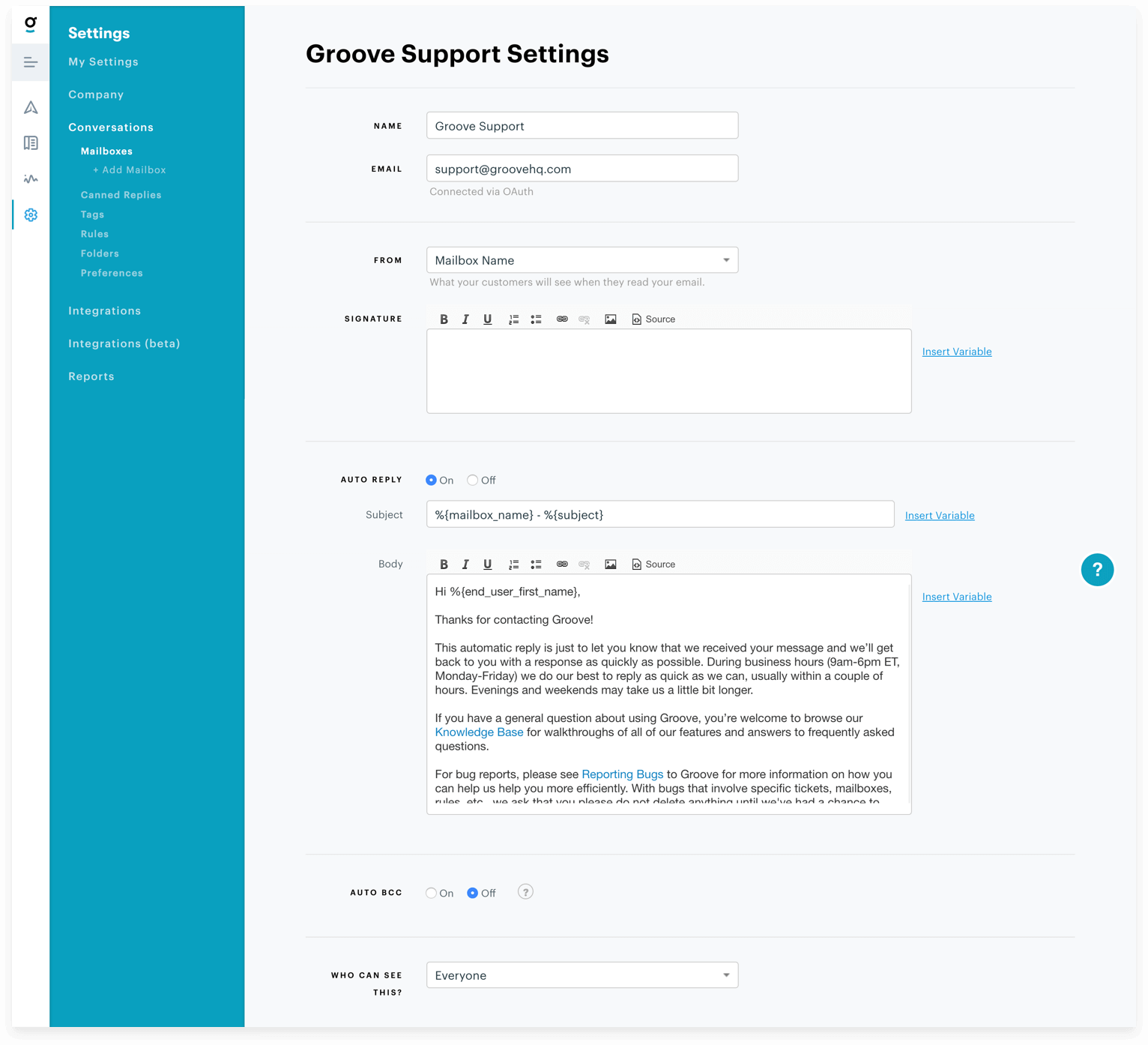This screenshot has height=1045, width=1148.
Task: Insert link in Signature editor
Action: (x=562, y=319)
